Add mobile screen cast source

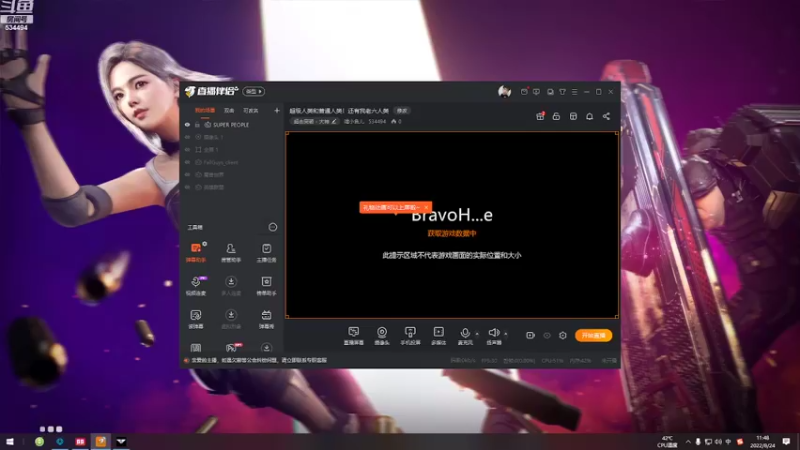[410, 336]
